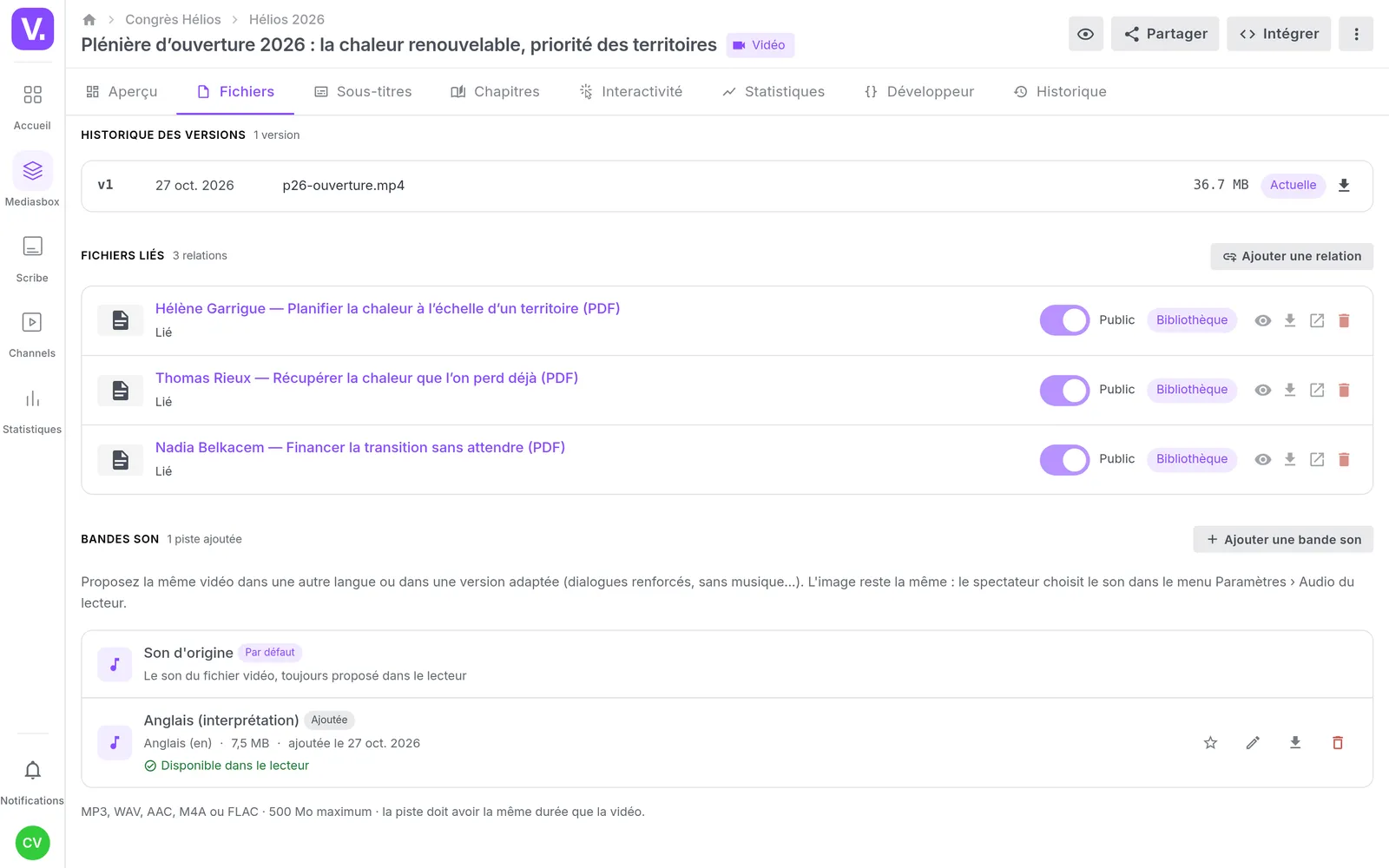This screenshot has height=868, width=1389.
Task: Open Statistiques in the left sidebar
Action: click(32, 411)
